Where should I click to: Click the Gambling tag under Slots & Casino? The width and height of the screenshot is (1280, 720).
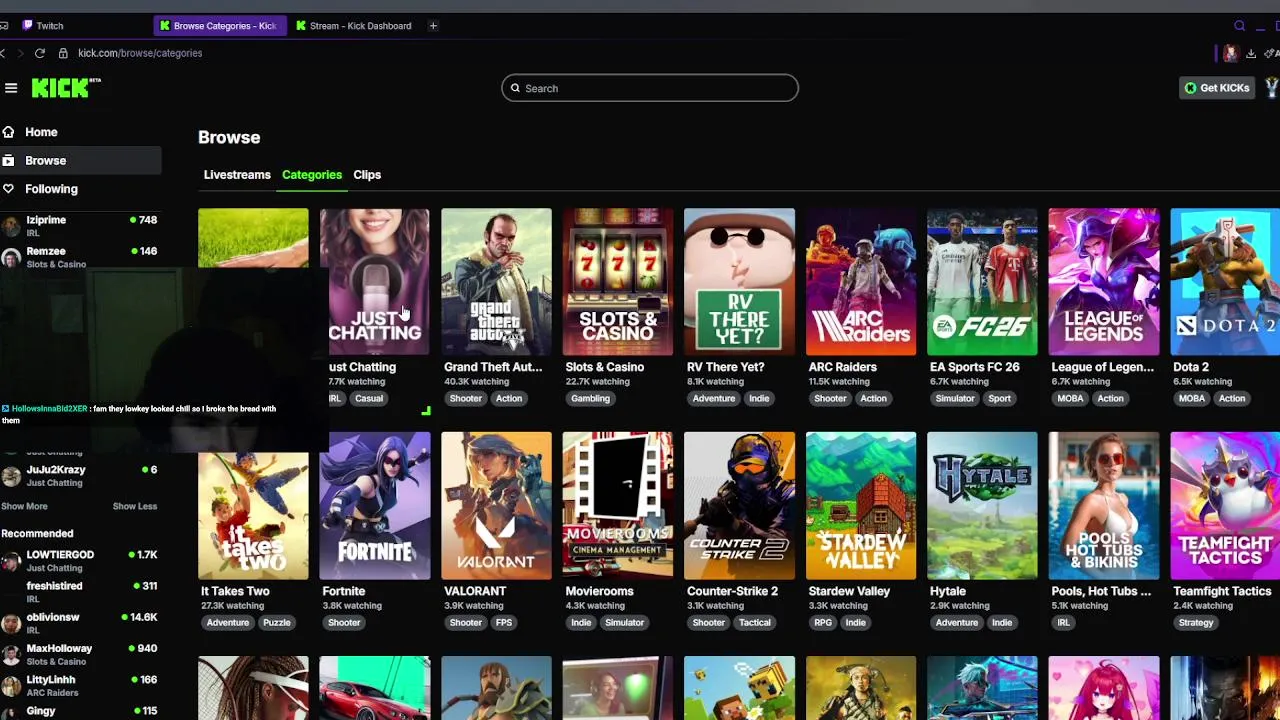coord(590,398)
